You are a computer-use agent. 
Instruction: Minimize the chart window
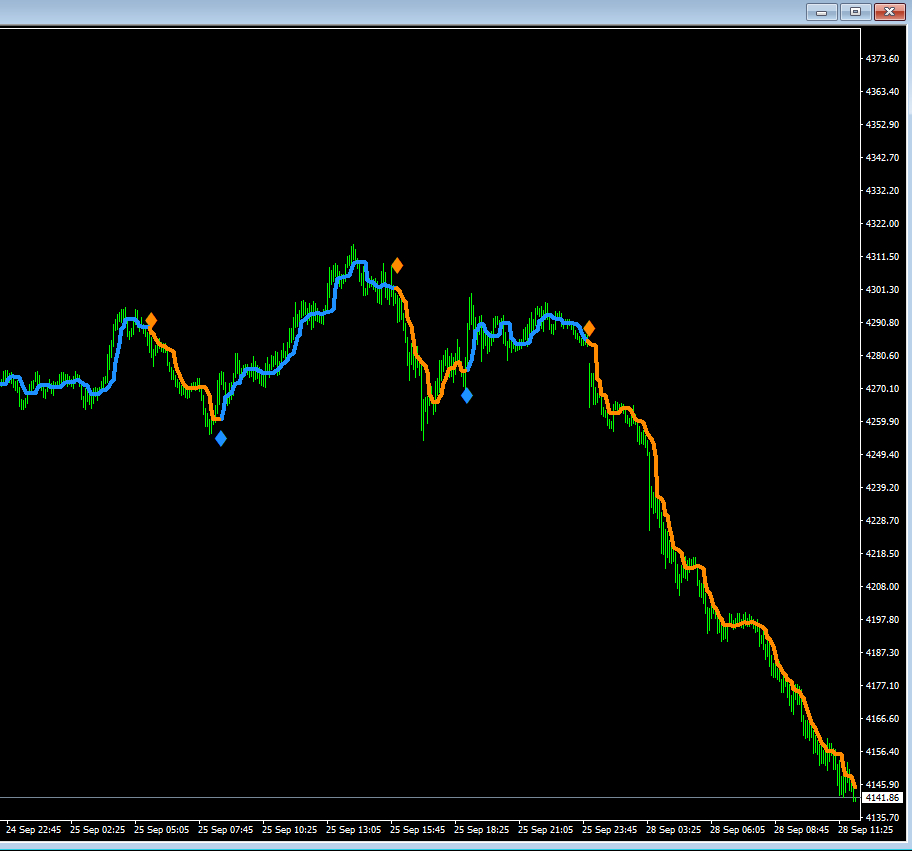point(821,12)
